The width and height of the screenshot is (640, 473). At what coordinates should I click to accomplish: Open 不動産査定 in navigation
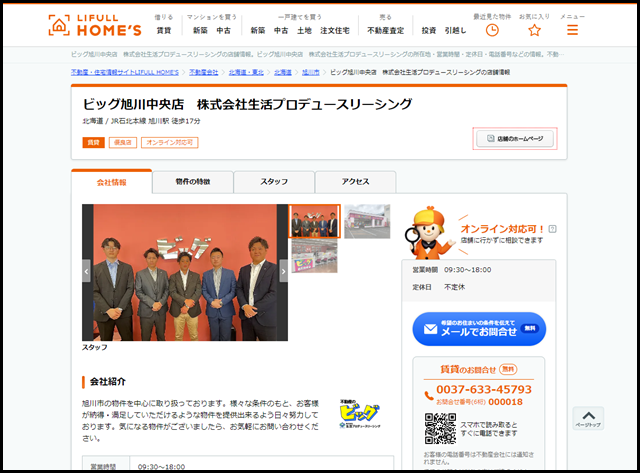(x=386, y=30)
